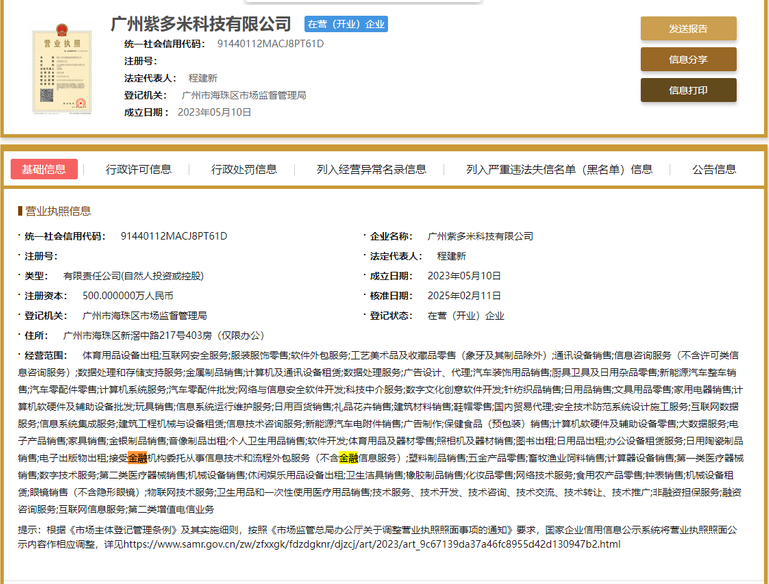Click the yellow highlighted 金融 word
Viewport: 769px width, 584px height.
[348, 458]
